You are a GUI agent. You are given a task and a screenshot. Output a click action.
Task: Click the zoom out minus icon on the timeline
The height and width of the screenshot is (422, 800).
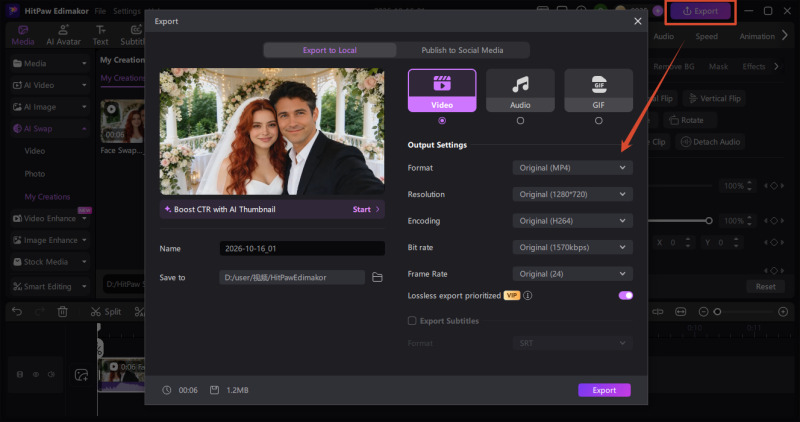(x=703, y=312)
